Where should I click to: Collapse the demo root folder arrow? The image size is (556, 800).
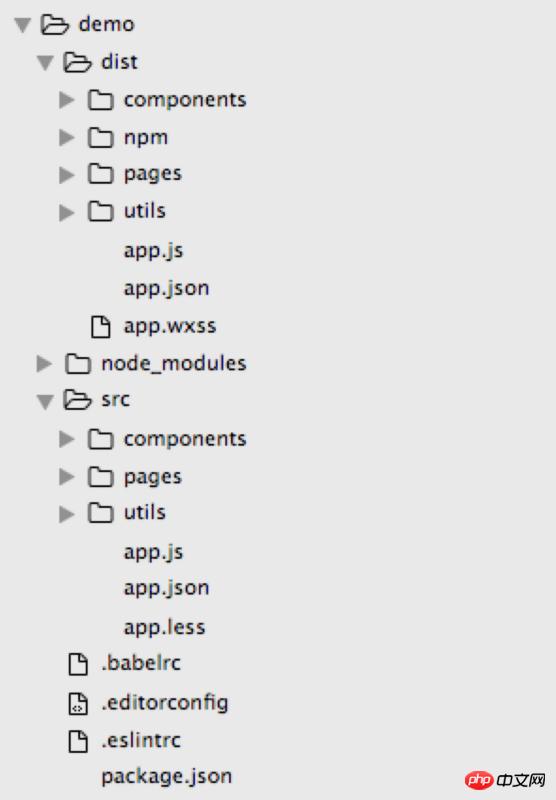[22, 25]
